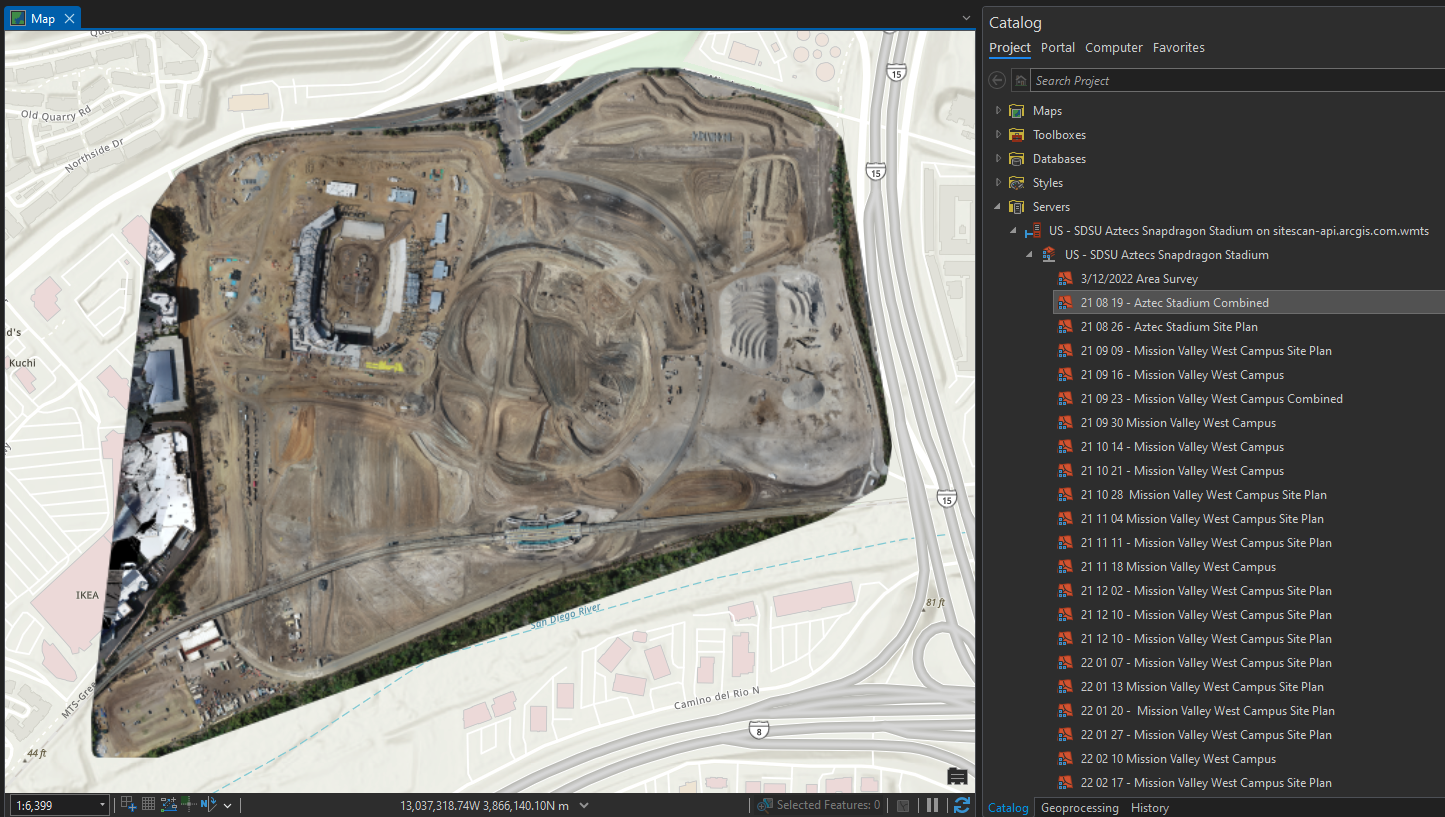1445x817 pixels.
Task: Click the Catalog back navigation arrow
Action: tap(996, 80)
